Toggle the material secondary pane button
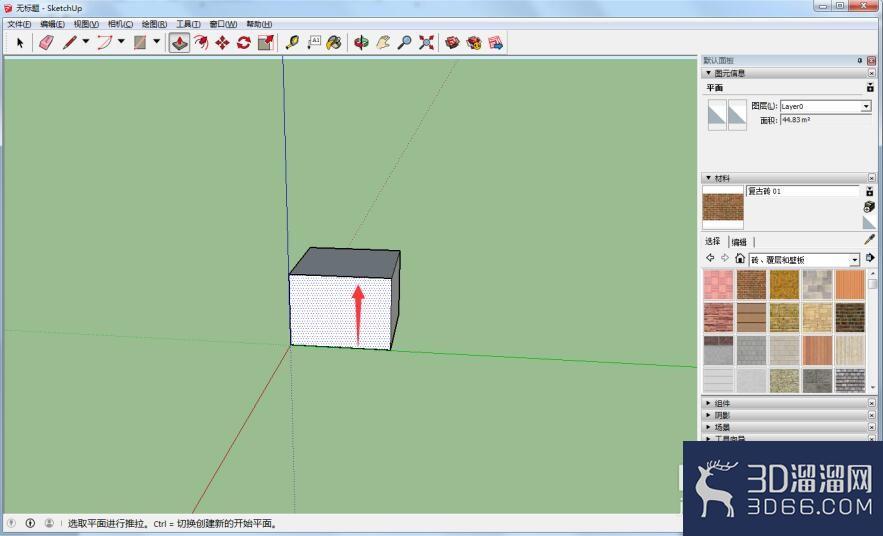 click(869, 191)
